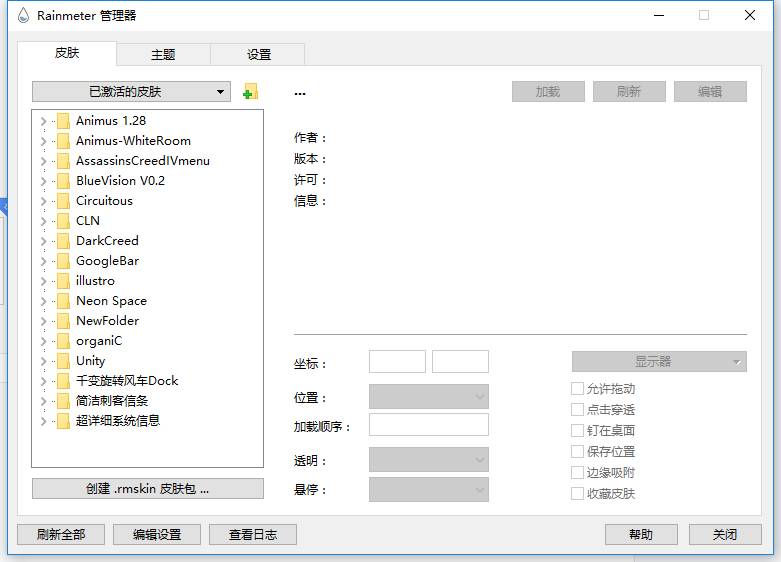The height and width of the screenshot is (562, 781).
Task: Click the AssassinsCreedIVmenu folder icon
Action: click(63, 161)
